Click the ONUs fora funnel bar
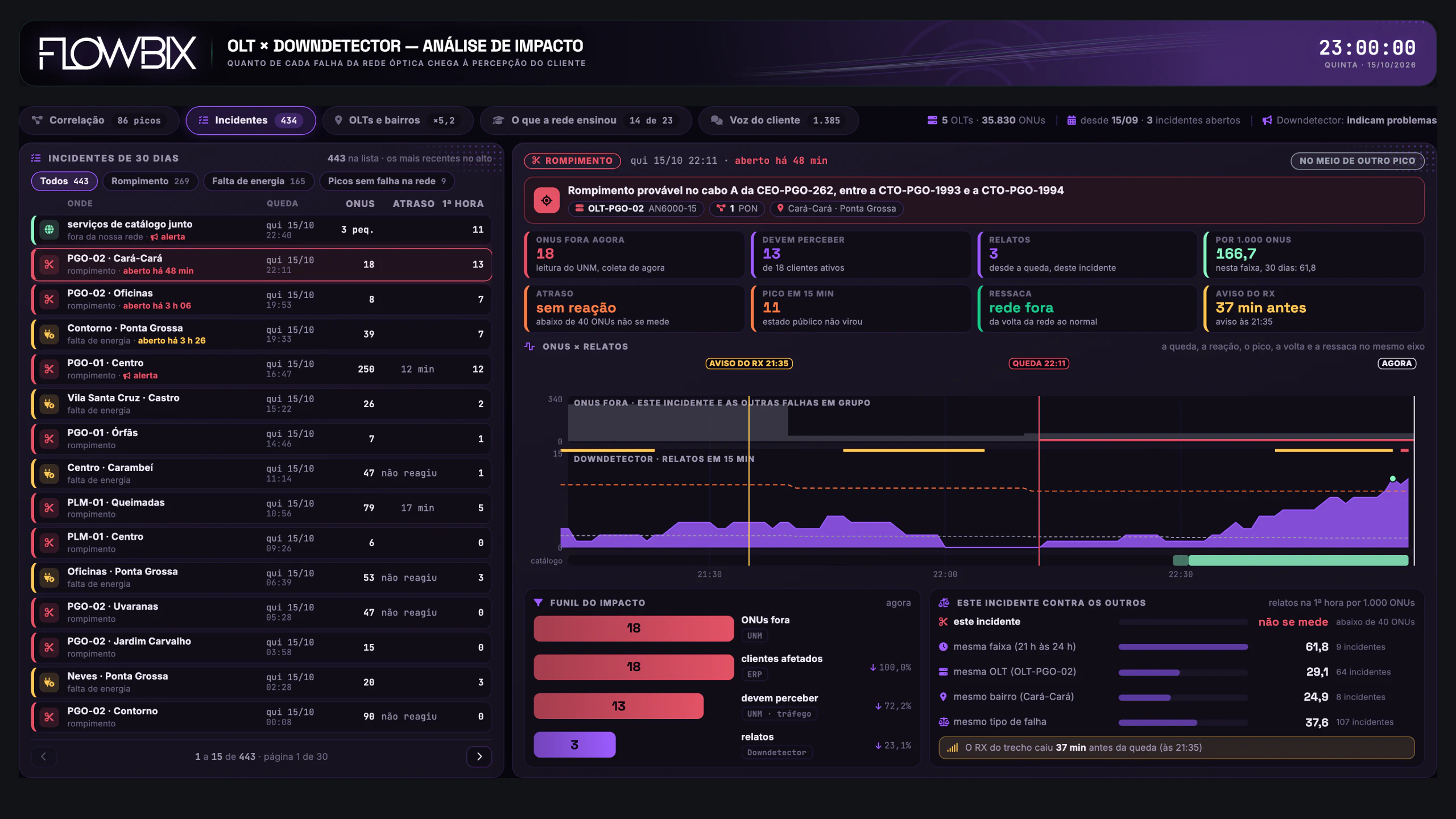Screen dimensions: 1456x819 (634, 628)
